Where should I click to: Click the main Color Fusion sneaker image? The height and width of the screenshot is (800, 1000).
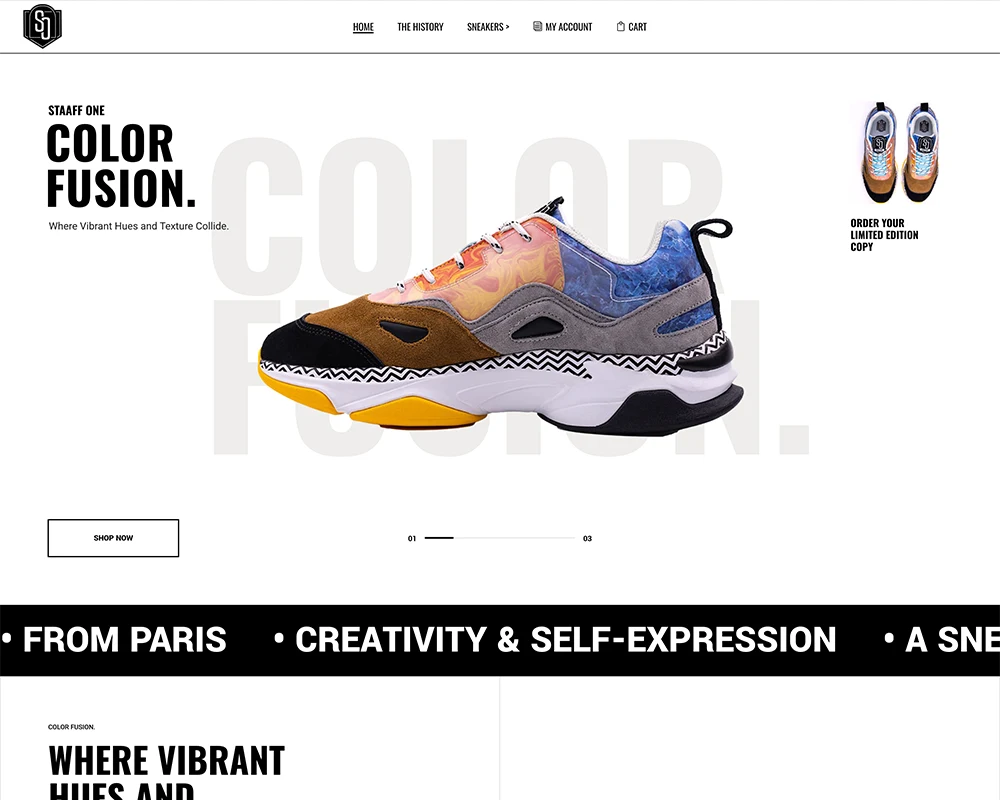click(501, 317)
